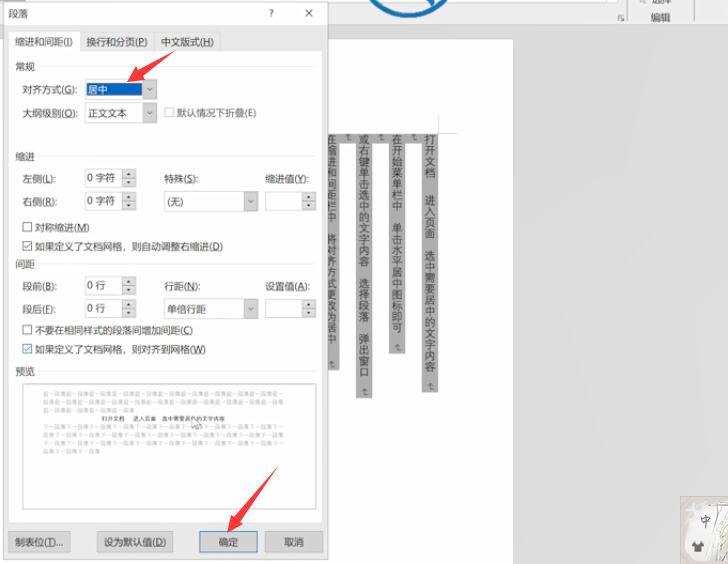This screenshot has width=728, height=564.
Task: Close the 段落 dialog
Action: click(x=309, y=13)
